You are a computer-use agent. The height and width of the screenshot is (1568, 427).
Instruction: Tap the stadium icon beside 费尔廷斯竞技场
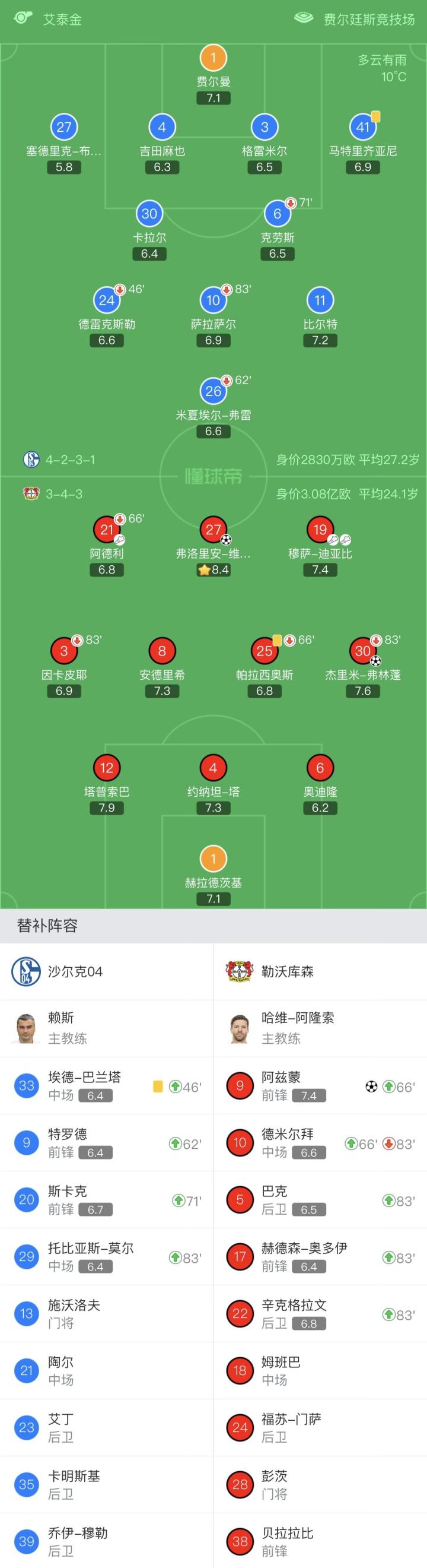(304, 18)
